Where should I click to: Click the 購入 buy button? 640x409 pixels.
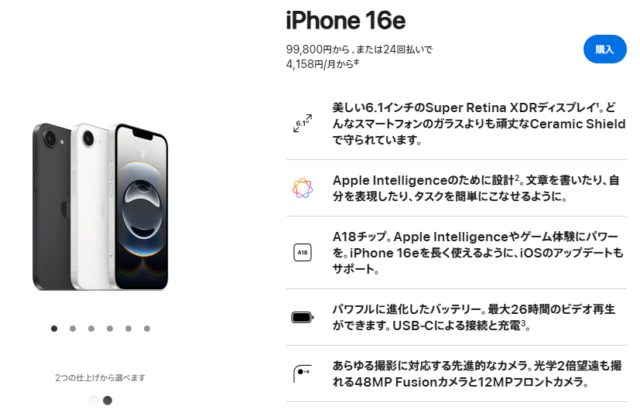[605, 49]
